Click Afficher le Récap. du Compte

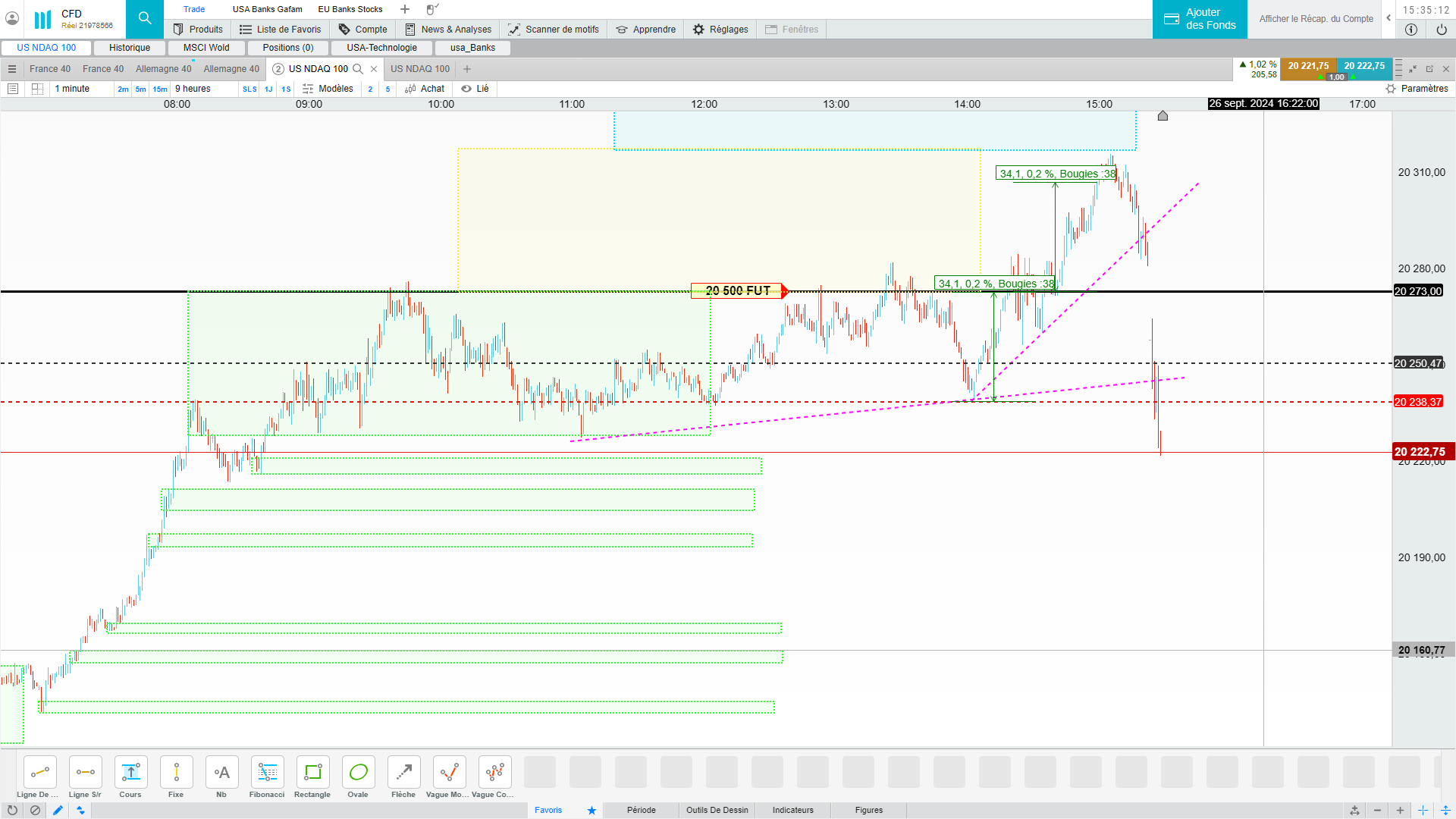1316,19
